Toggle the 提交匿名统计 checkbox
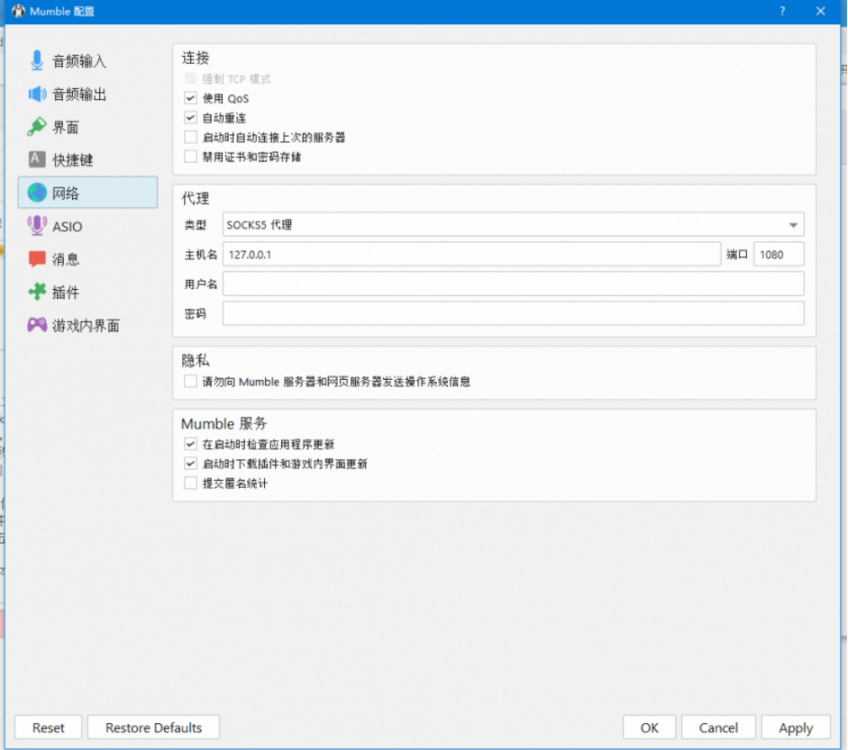The image size is (848, 750). point(191,484)
